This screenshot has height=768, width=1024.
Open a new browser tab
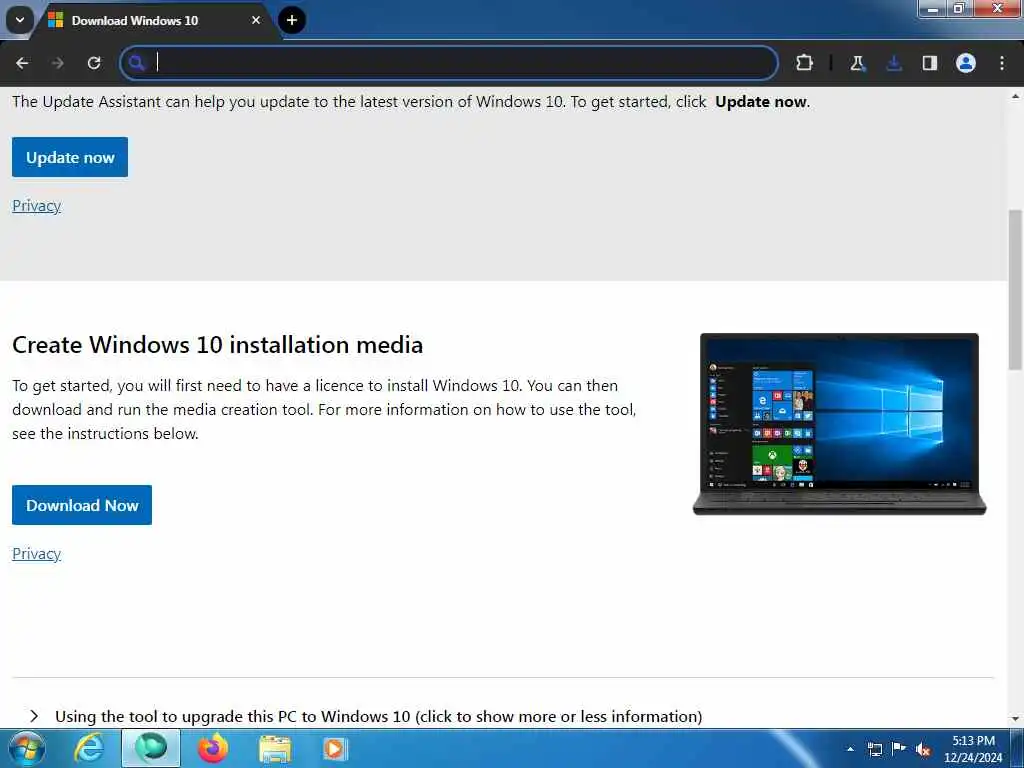(292, 20)
